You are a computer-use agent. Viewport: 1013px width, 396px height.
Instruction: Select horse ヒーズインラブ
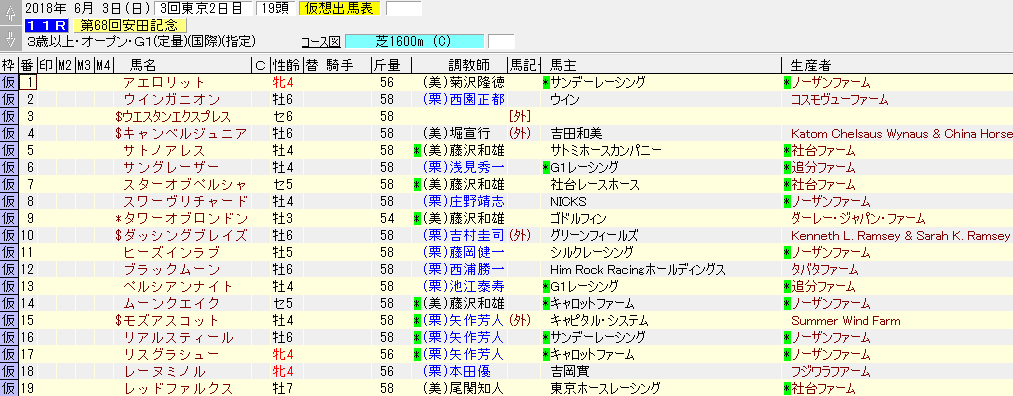click(x=171, y=253)
